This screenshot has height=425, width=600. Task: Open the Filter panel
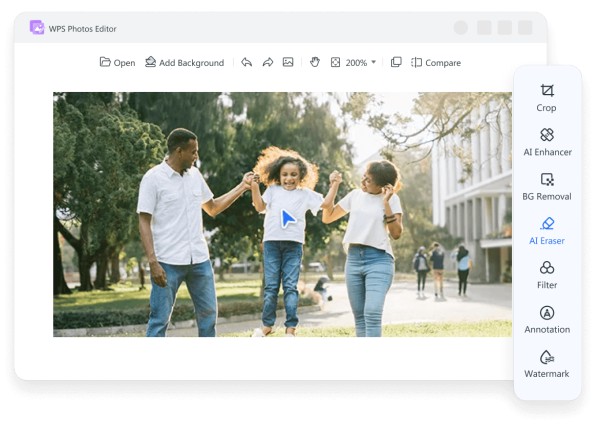tap(547, 274)
